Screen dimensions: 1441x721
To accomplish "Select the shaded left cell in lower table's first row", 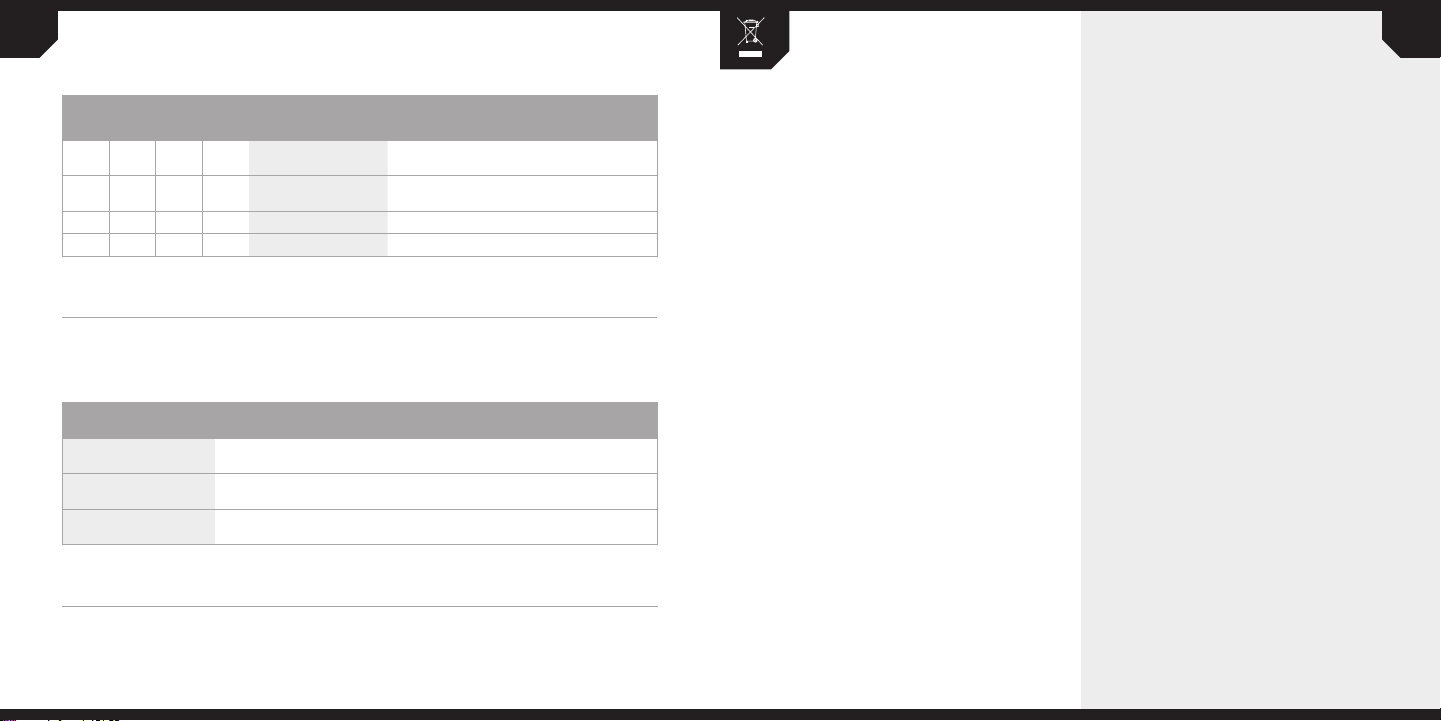I will [139, 456].
